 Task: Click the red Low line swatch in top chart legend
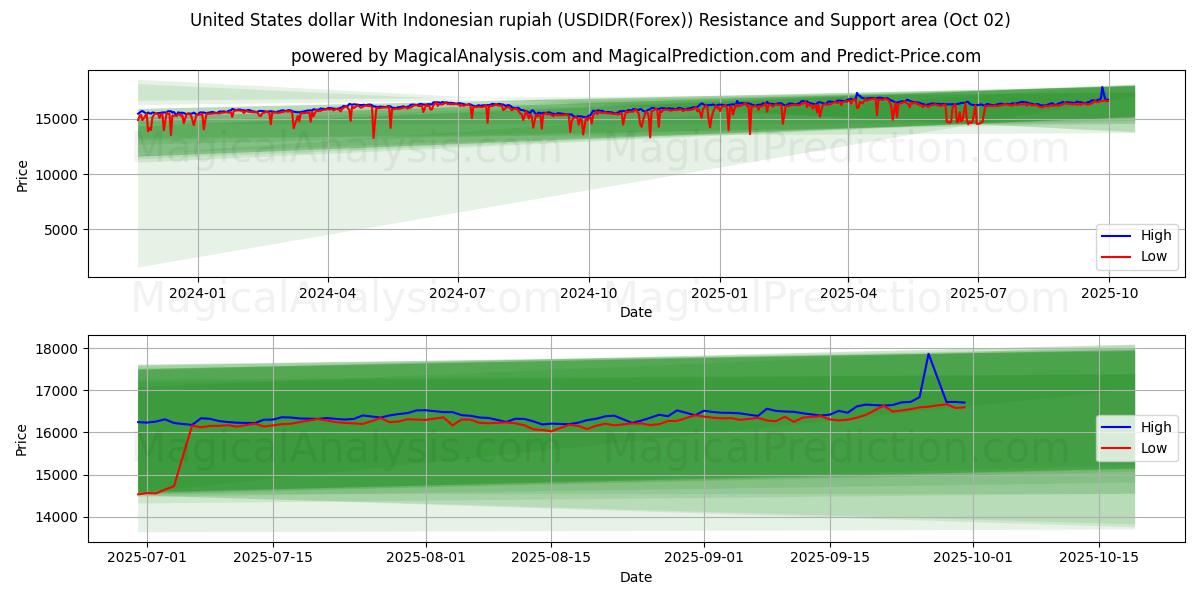click(1116, 256)
